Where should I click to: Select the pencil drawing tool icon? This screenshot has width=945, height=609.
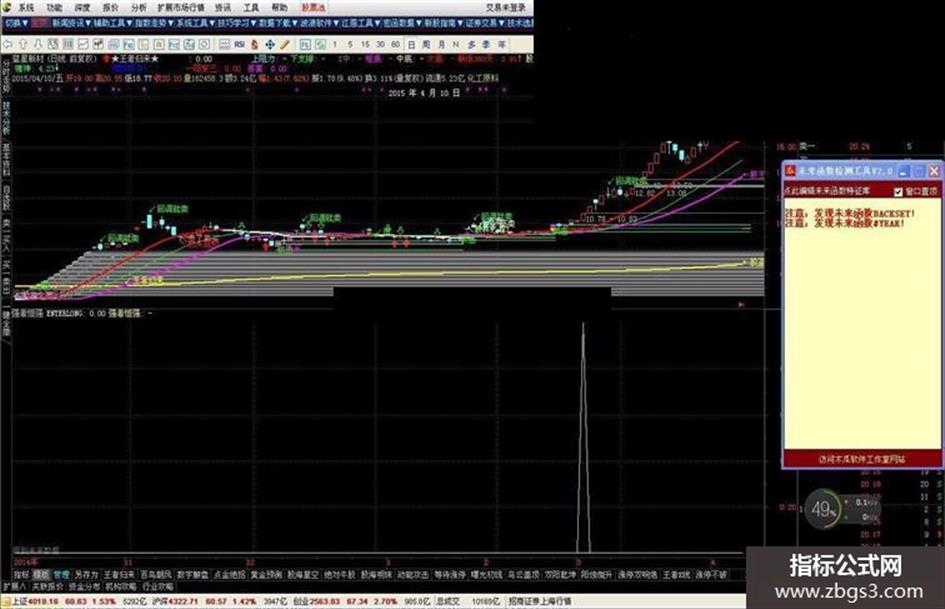[x=285, y=45]
